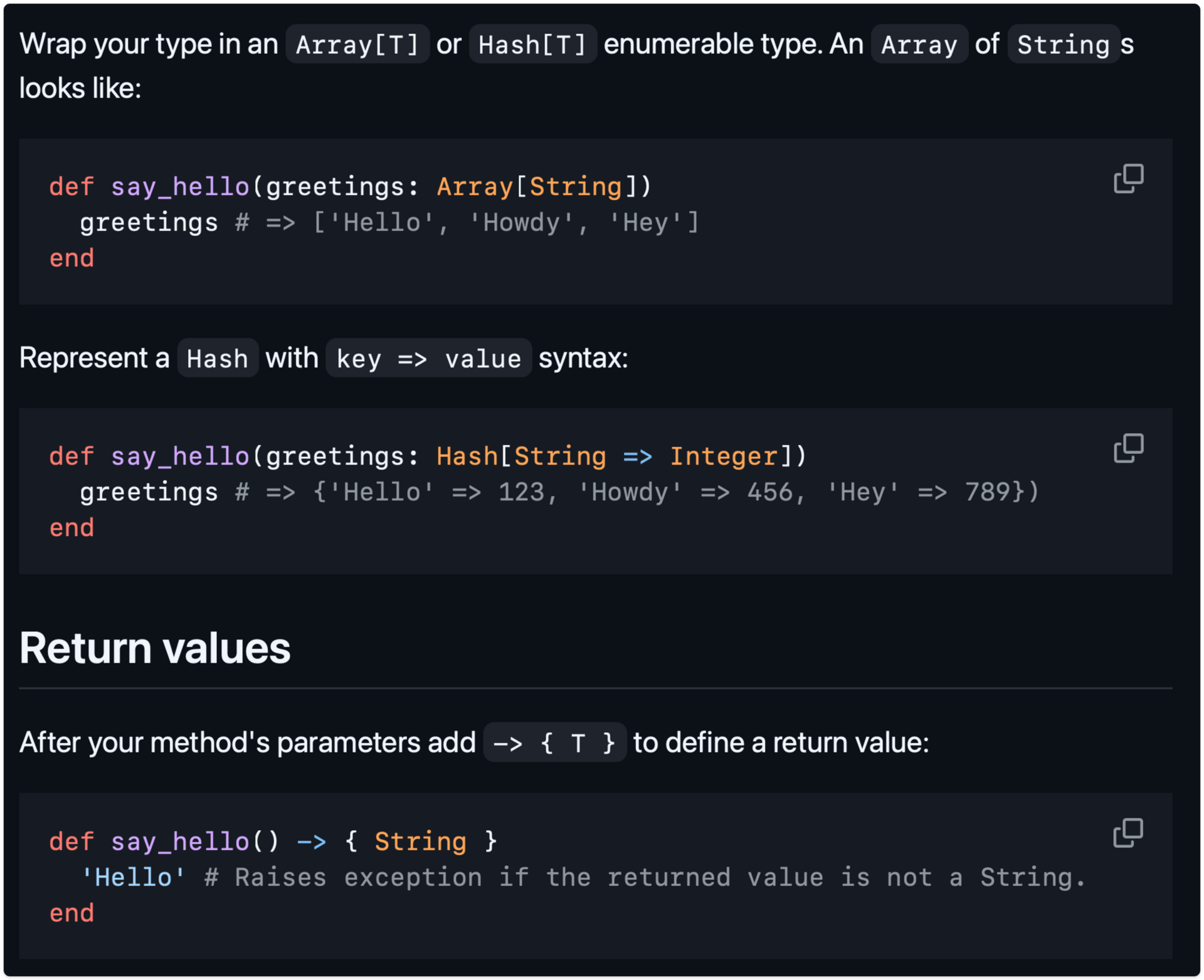Click String return type in last snippet

pyautogui.click(x=420, y=841)
